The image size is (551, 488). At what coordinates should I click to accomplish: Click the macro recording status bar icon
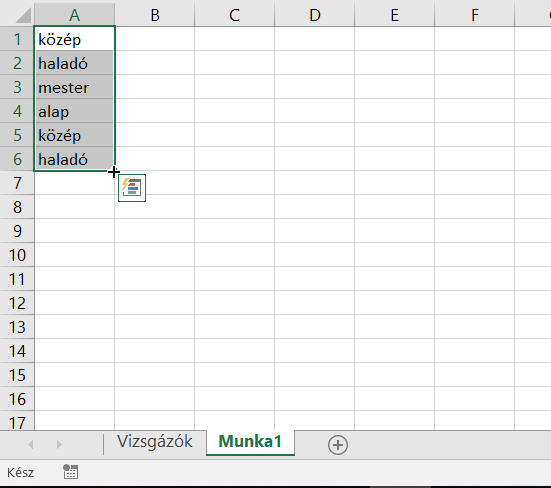click(71, 472)
